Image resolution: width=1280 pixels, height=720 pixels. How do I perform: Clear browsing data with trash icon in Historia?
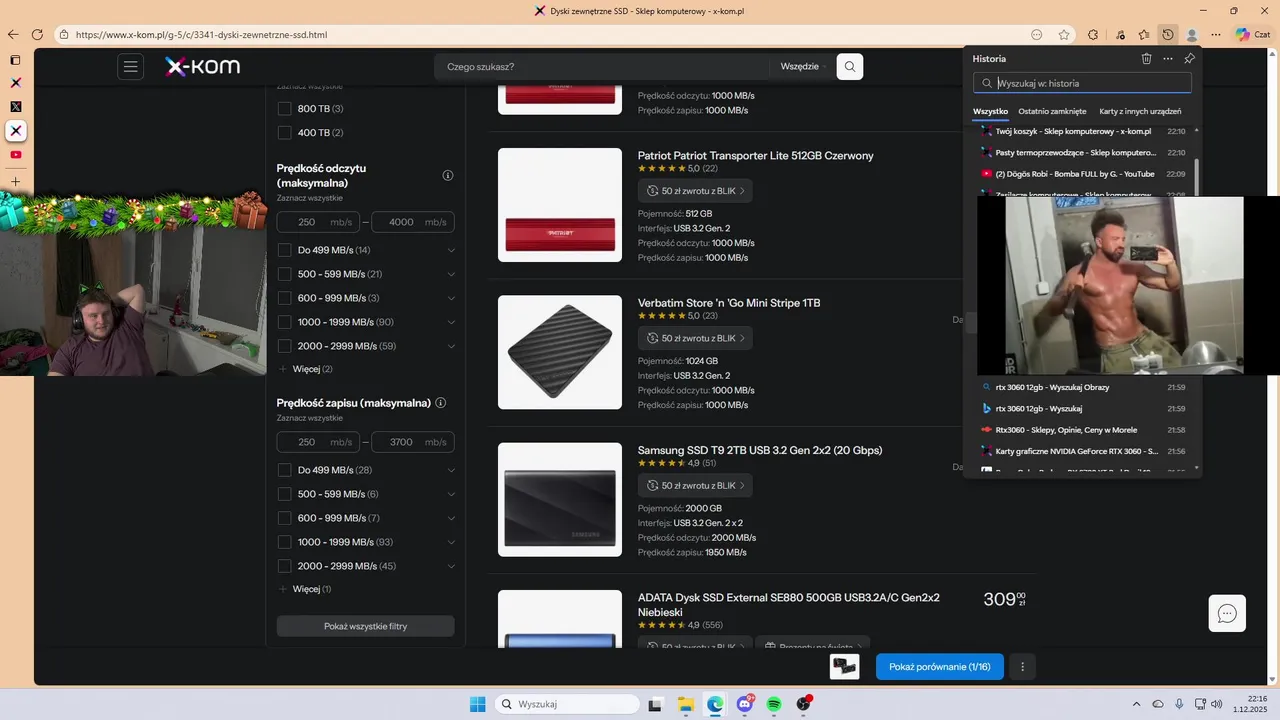pos(1147,59)
